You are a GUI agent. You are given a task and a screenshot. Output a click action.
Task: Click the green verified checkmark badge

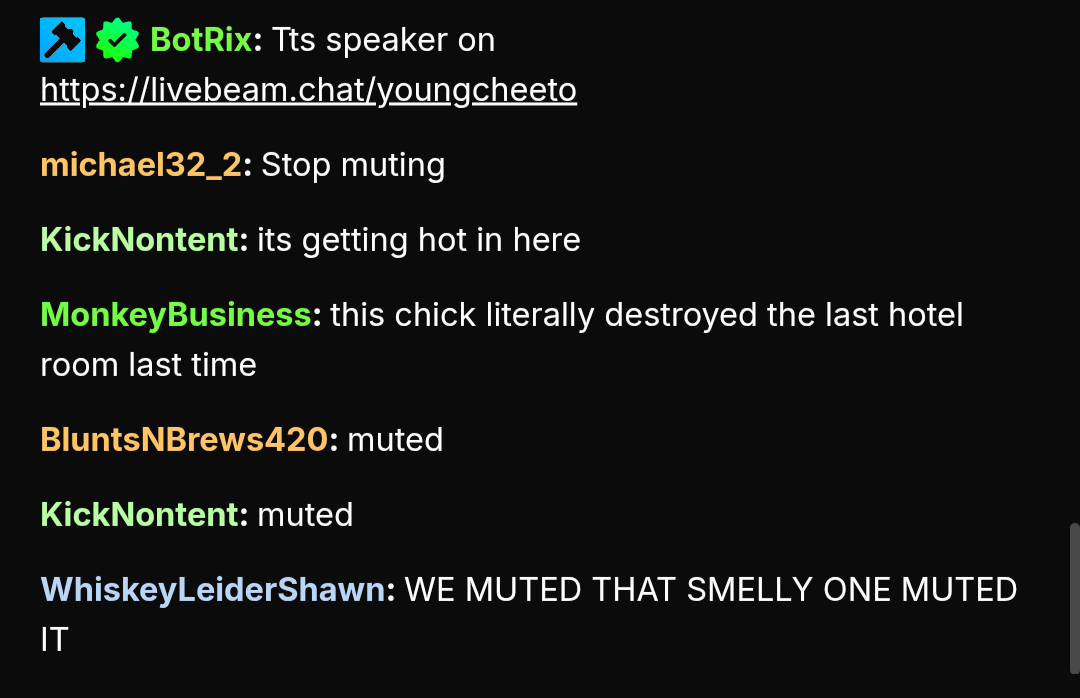(117, 40)
